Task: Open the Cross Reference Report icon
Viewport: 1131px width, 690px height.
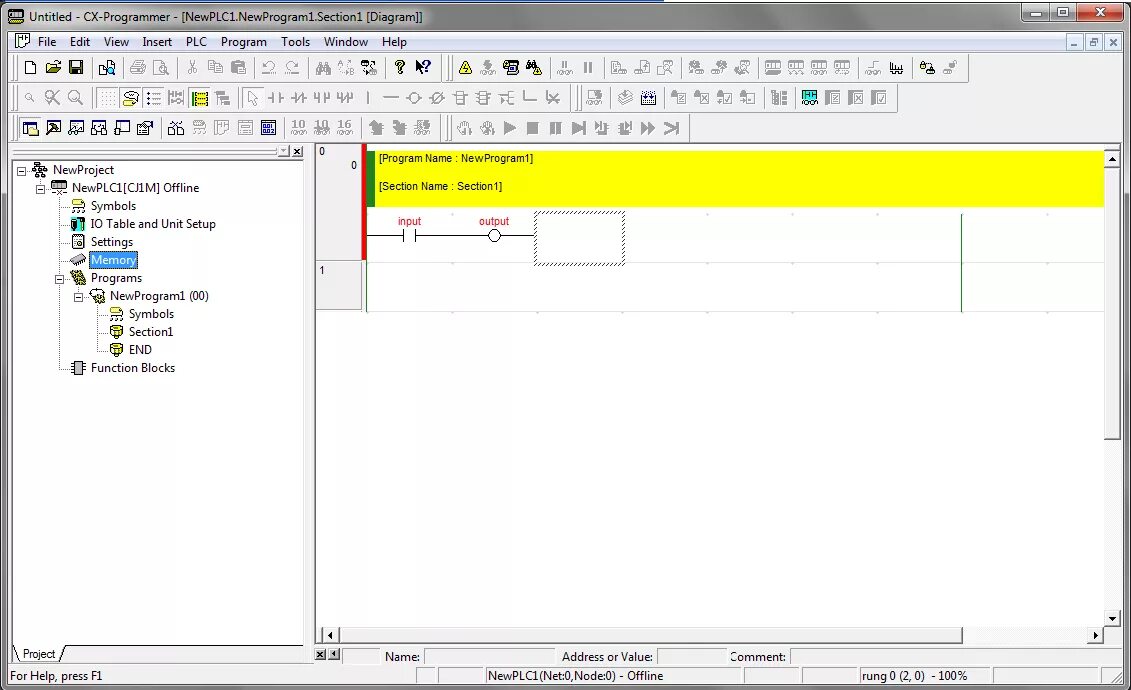Action: (176, 128)
